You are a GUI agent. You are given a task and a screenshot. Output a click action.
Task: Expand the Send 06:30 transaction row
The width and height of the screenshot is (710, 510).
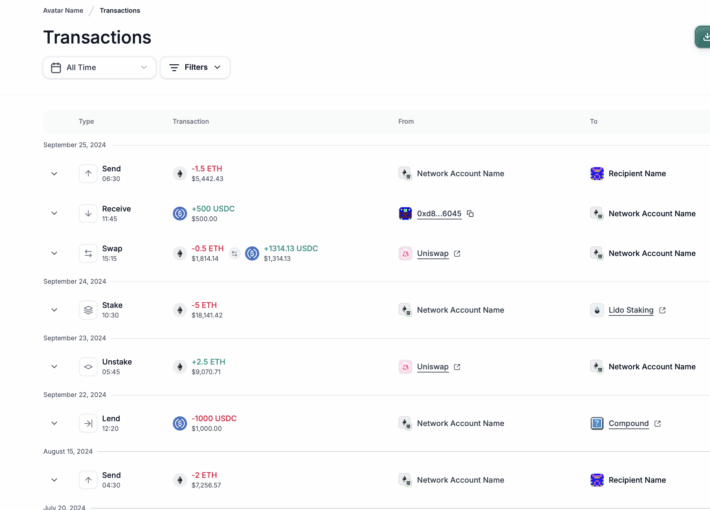point(54,174)
